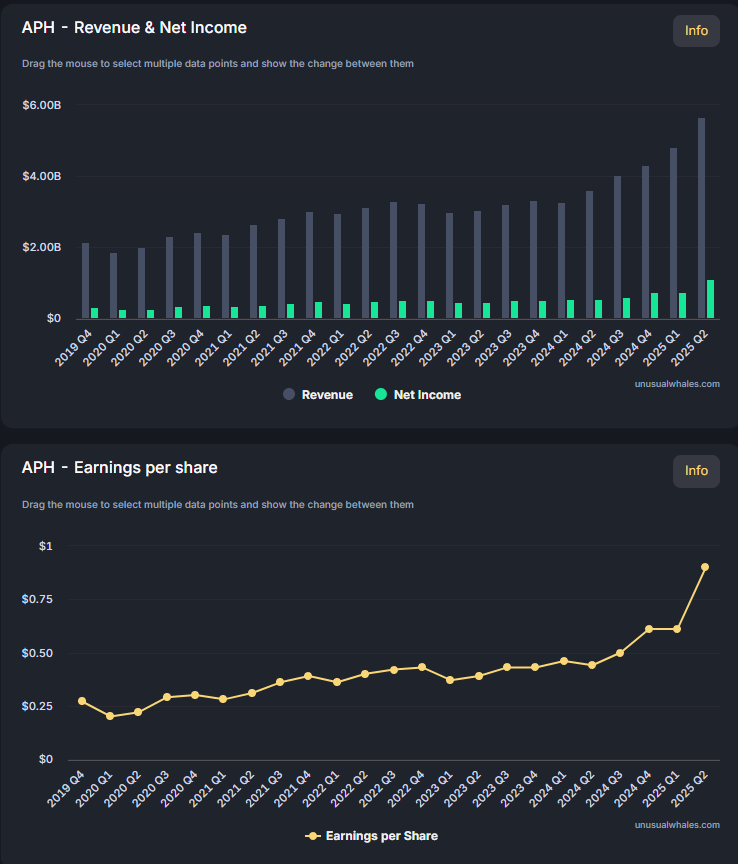This screenshot has height=864, width=738.
Task: Open Info on Earnings per share chart
Action: point(696,471)
